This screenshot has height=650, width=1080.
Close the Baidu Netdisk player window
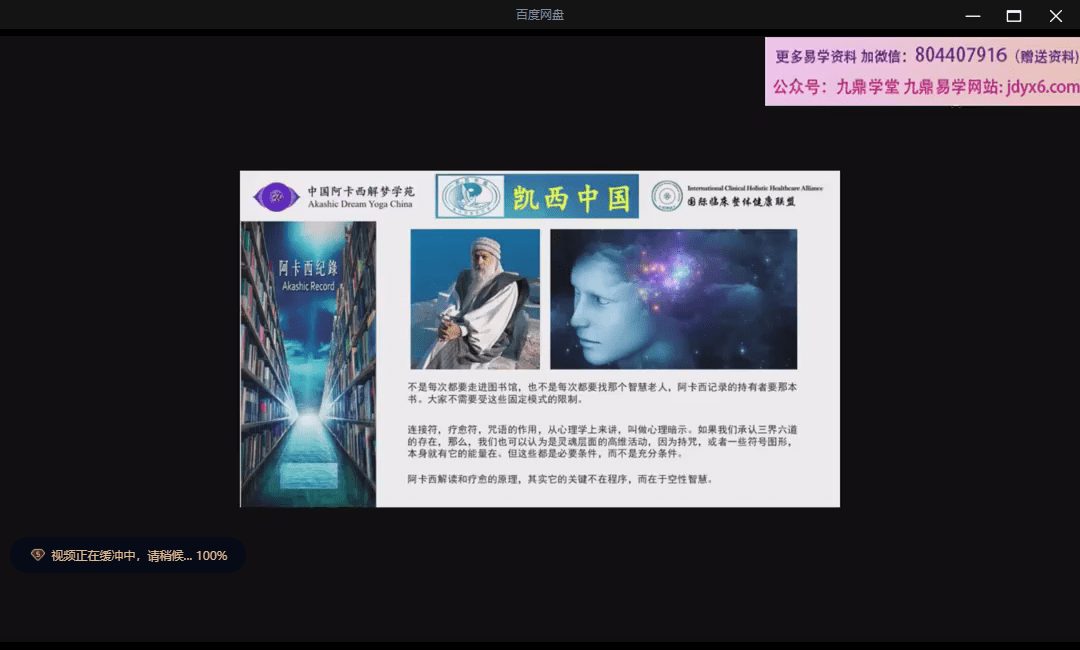[1055, 16]
